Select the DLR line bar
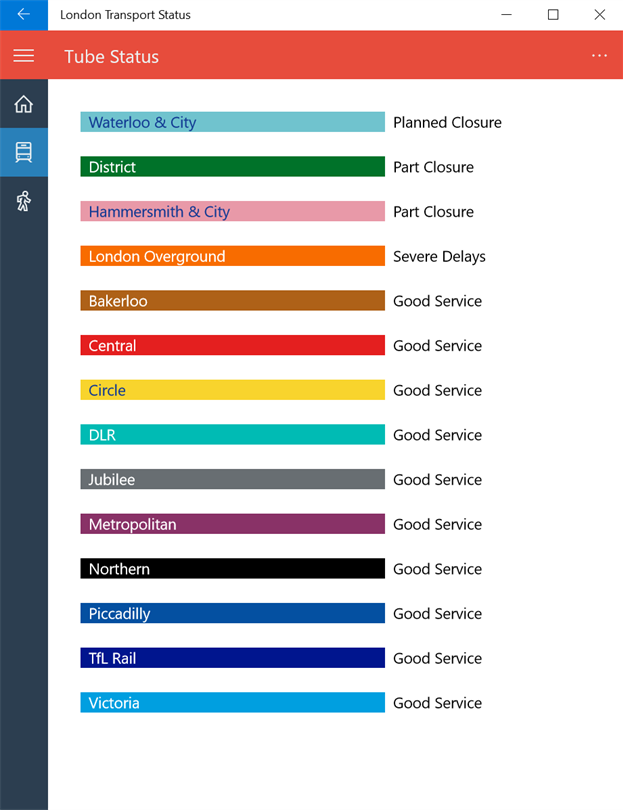Screen dimensions: 623x810 pos(232,435)
